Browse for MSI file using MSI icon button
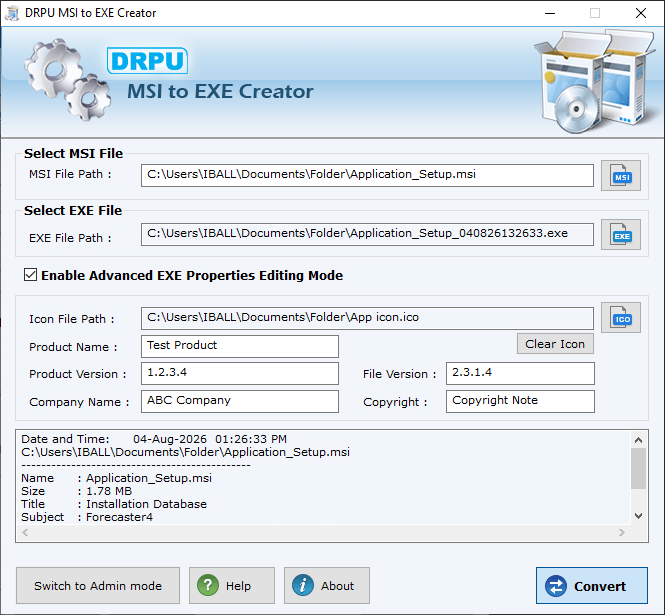This screenshot has width=665, height=615. coord(620,176)
